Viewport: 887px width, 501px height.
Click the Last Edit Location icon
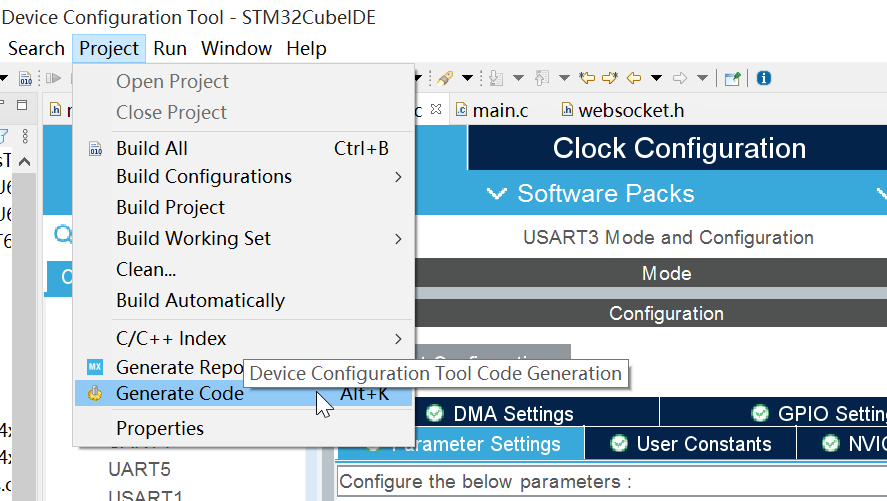(587, 78)
